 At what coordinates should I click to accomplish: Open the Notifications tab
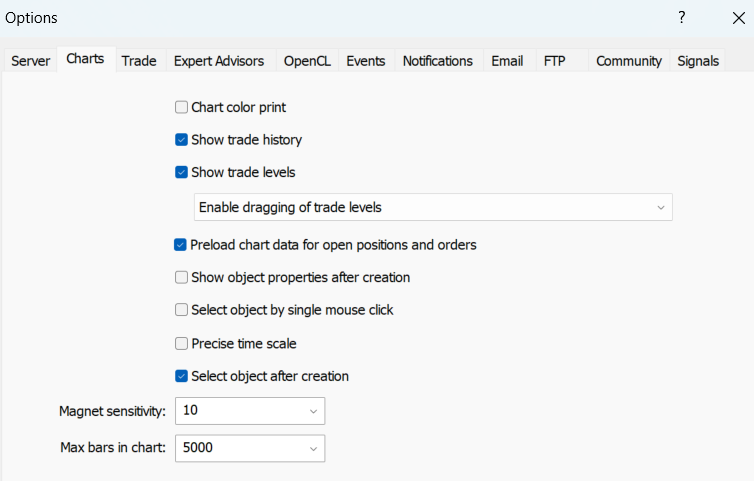437,61
